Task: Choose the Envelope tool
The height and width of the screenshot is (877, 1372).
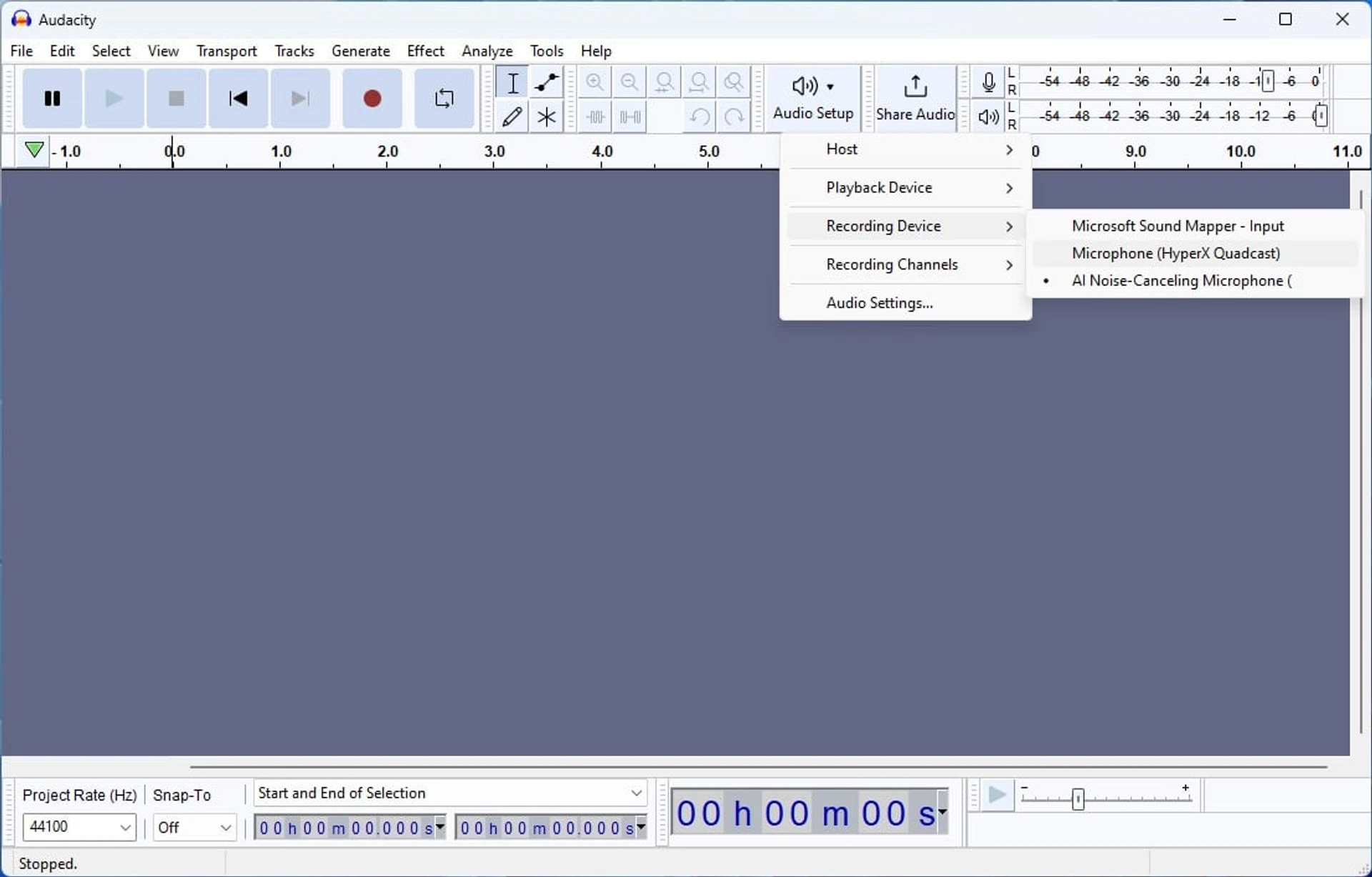Action: pos(547,82)
